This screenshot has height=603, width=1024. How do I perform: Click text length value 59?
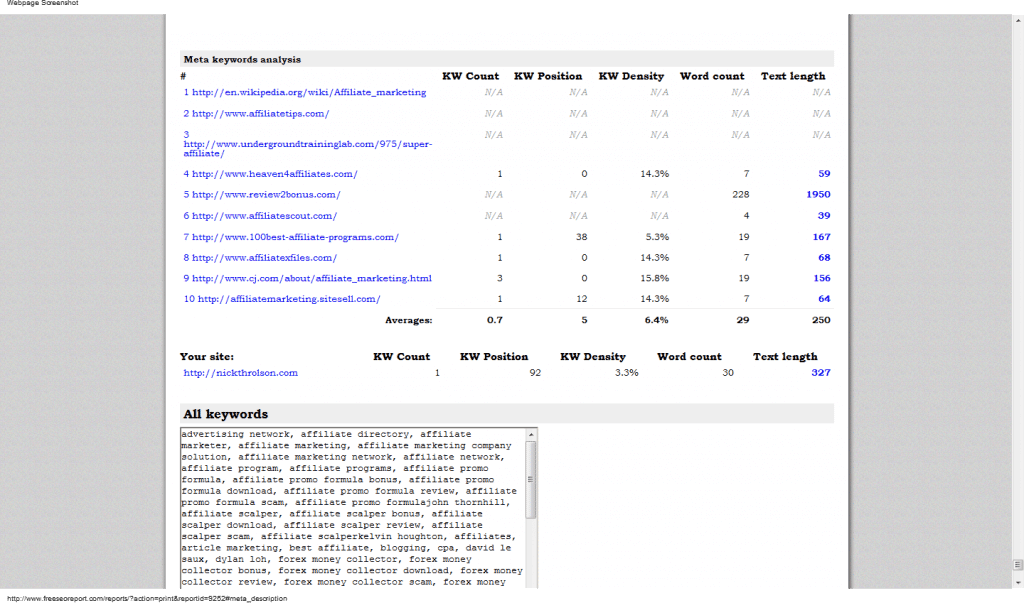824,174
